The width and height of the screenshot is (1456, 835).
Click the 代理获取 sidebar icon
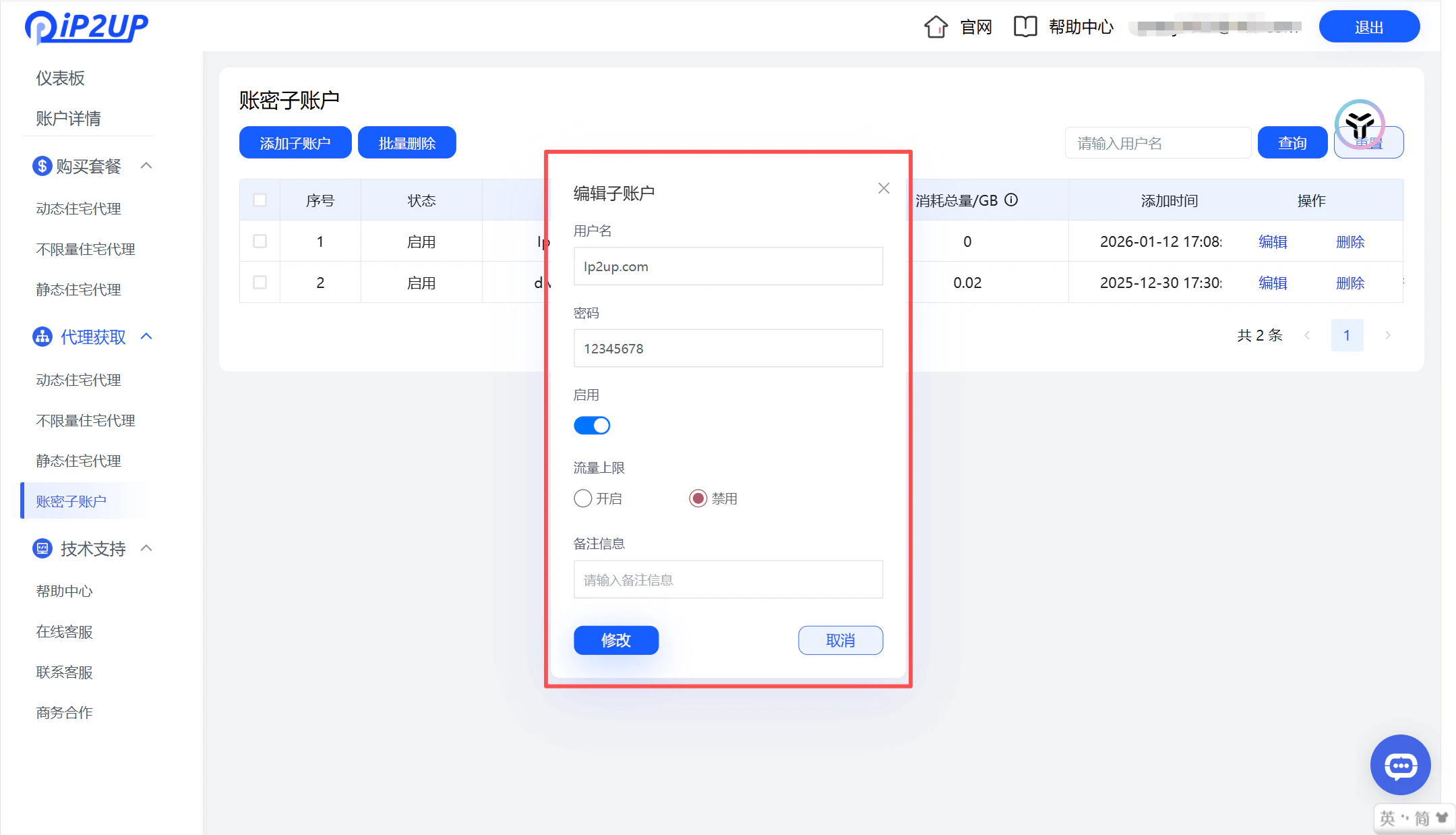41,337
